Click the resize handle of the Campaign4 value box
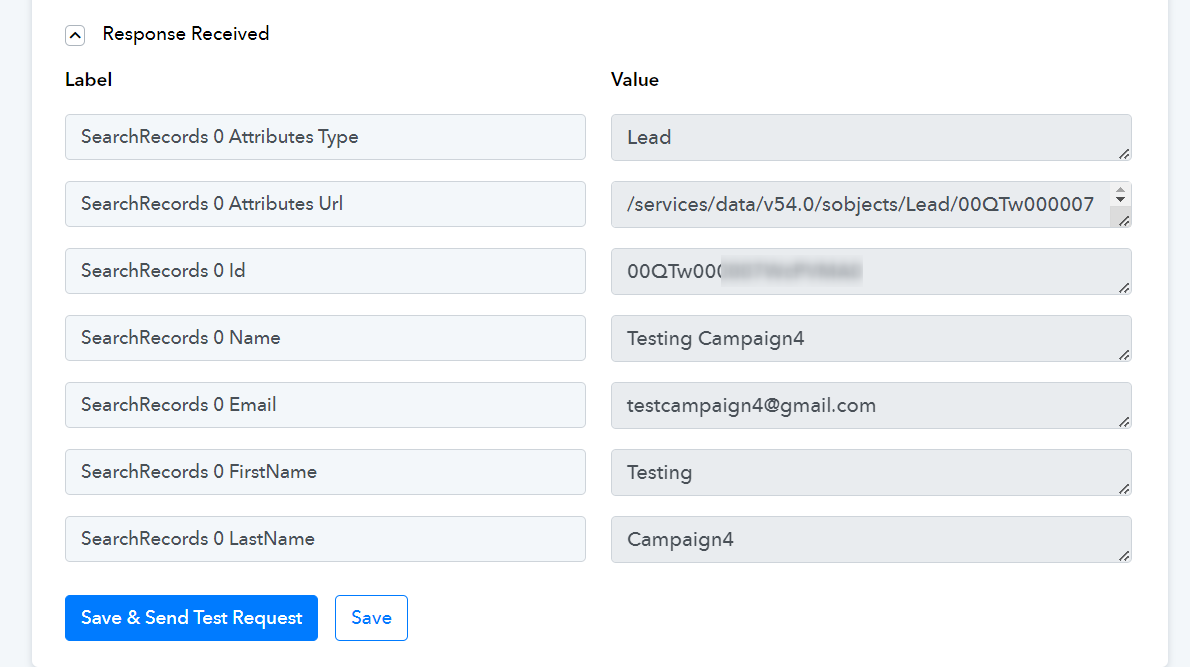The height and width of the screenshot is (667, 1190). coord(1124,556)
